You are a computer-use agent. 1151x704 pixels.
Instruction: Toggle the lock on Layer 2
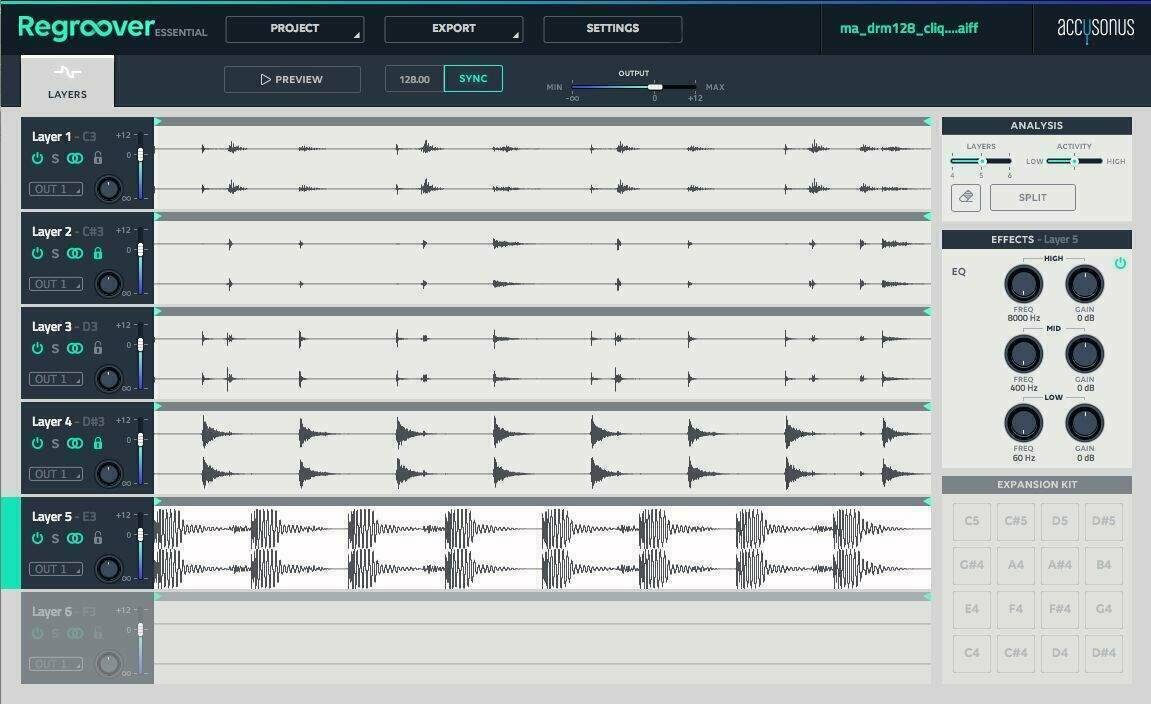[x=96, y=253]
